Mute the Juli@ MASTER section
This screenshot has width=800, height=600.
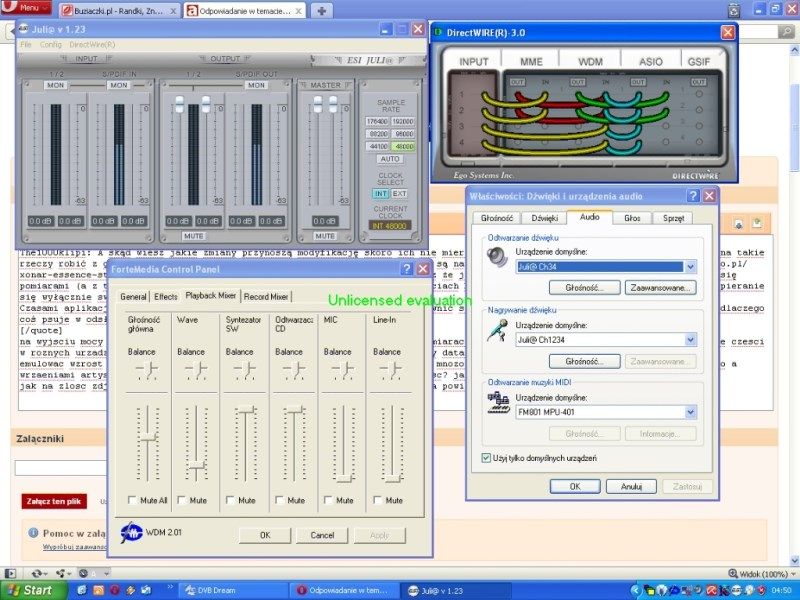pyautogui.click(x=324, y=236)
